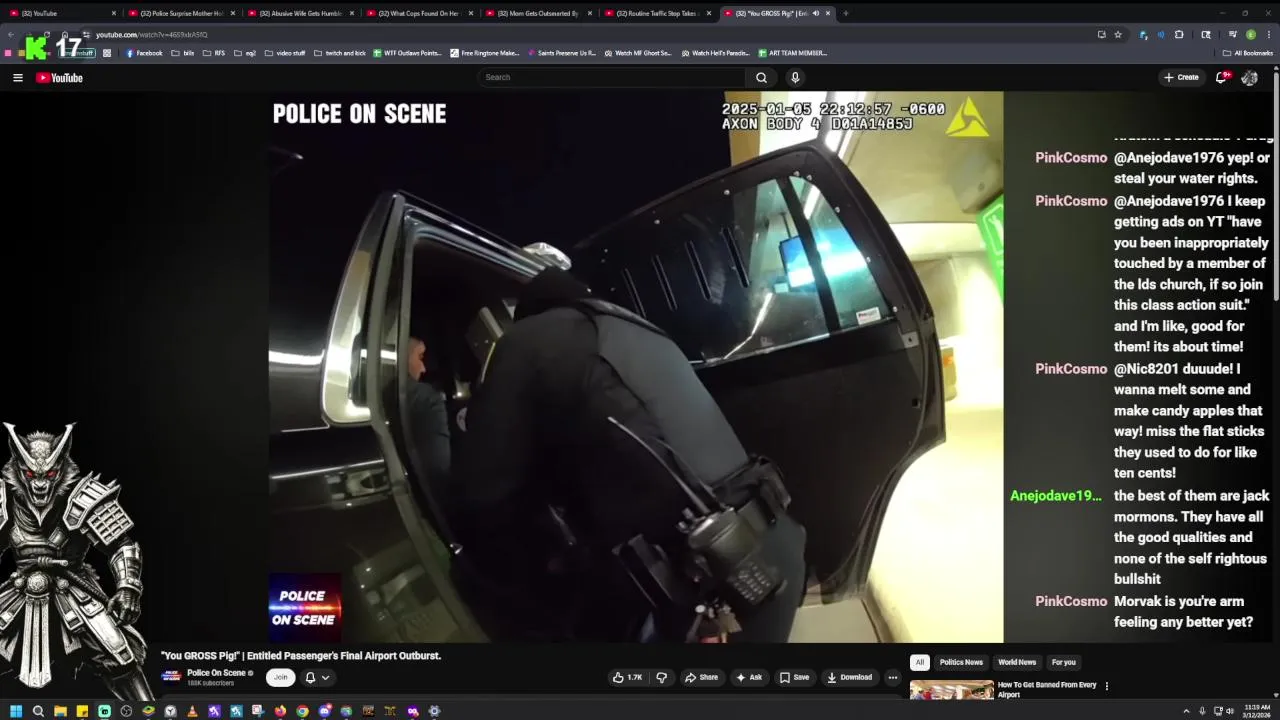Click the search magnifier button
1280x720 pixels.
click(x=761, y=77)
